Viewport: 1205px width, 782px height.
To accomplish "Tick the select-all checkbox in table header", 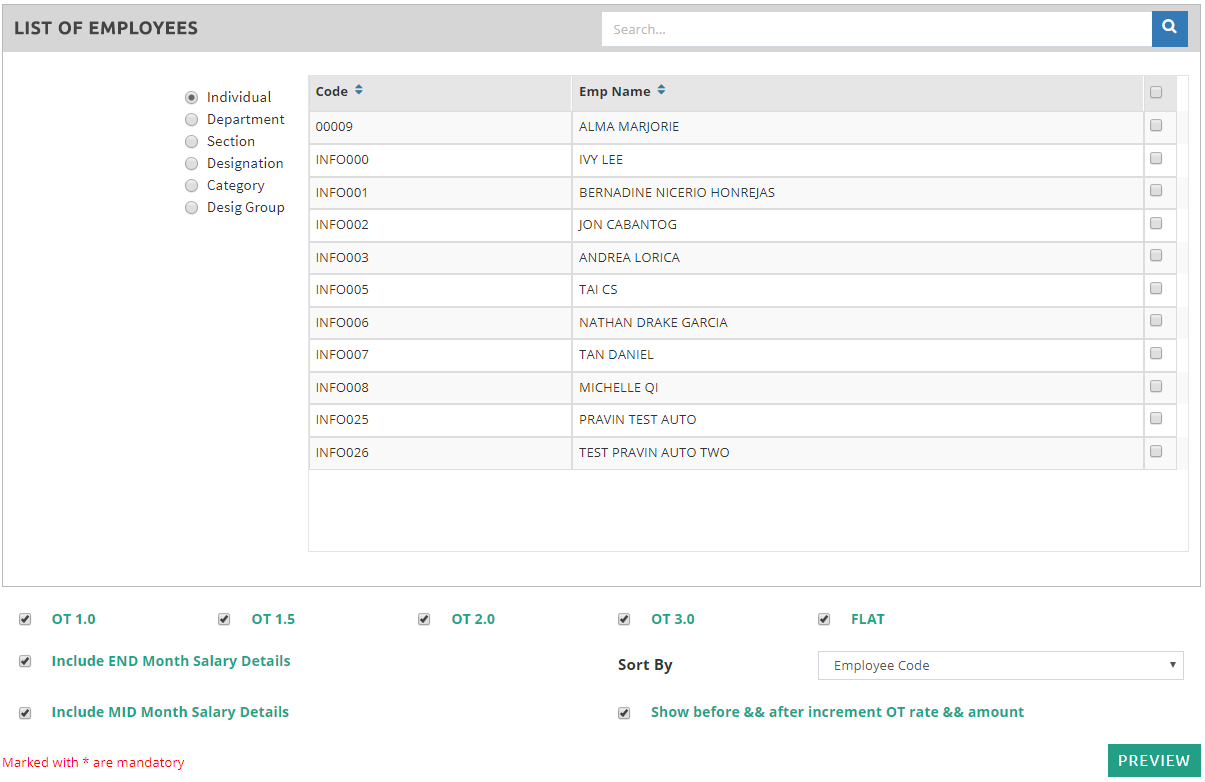I will [x=1156, y=93].
